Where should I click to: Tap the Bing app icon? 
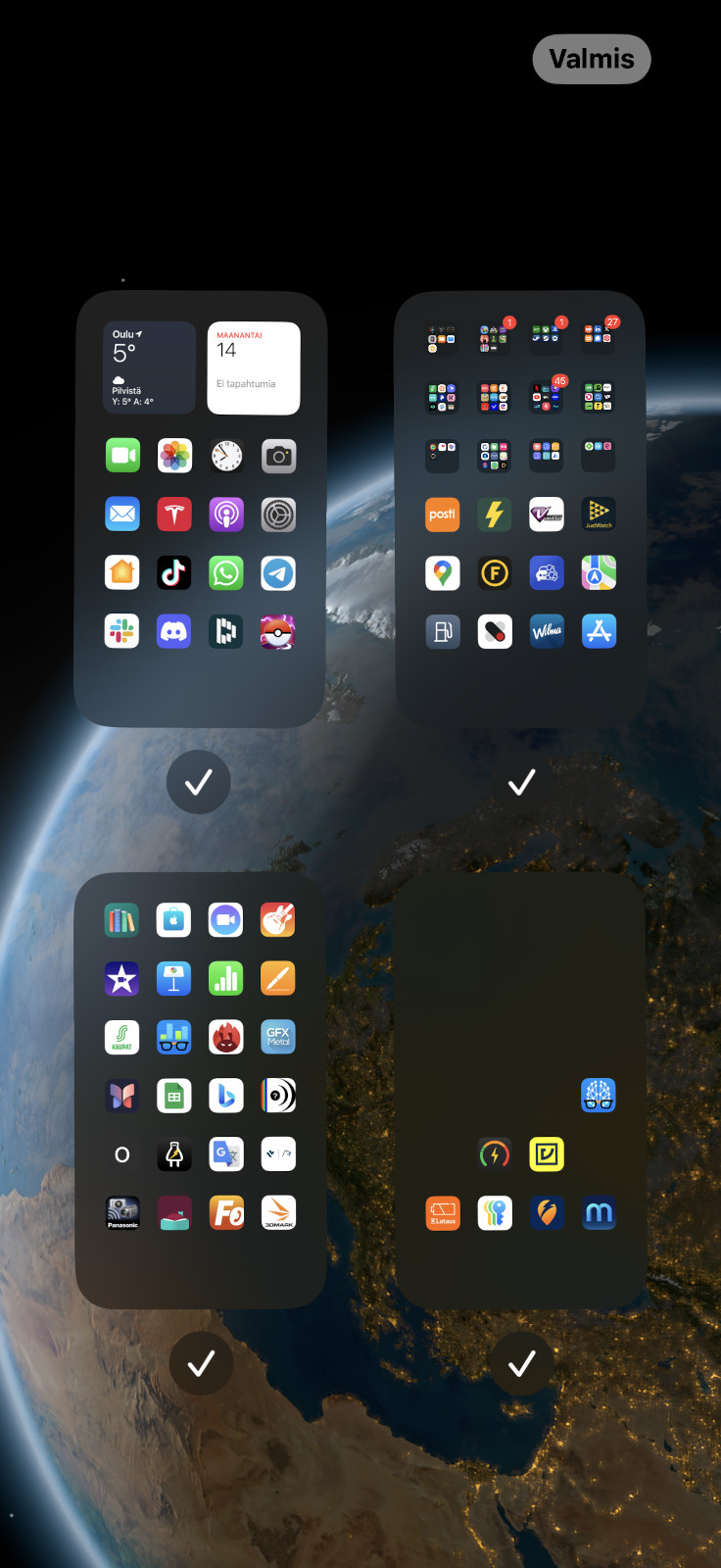(226, 1096)
